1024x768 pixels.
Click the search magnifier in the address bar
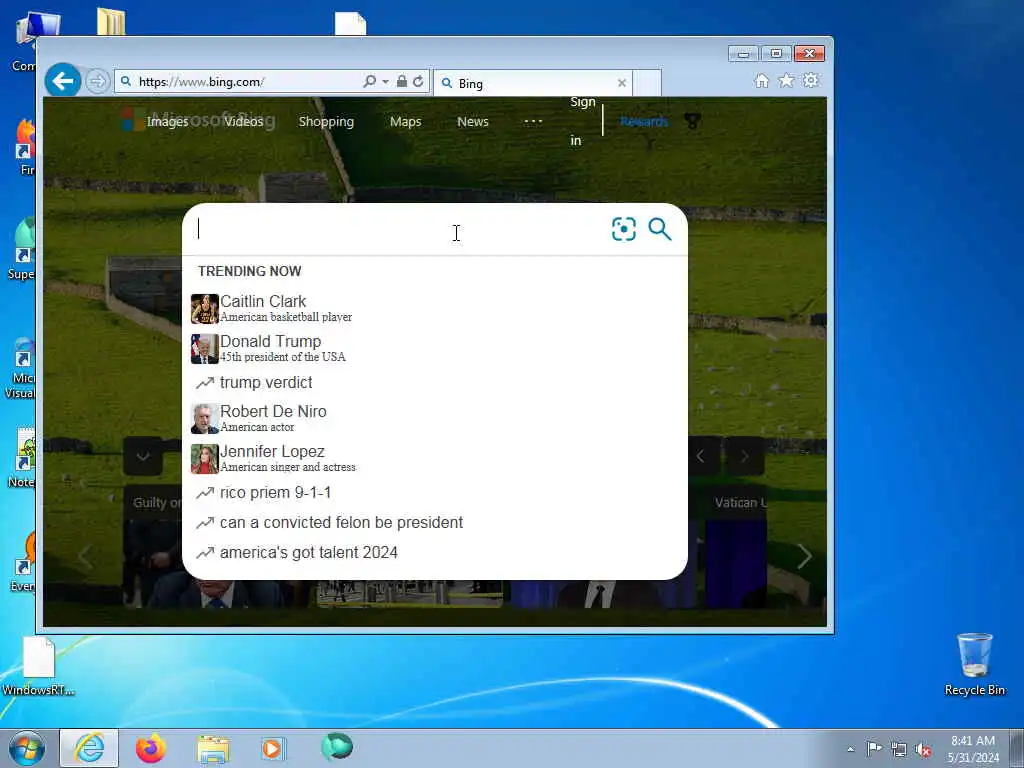tap(370, 81)
